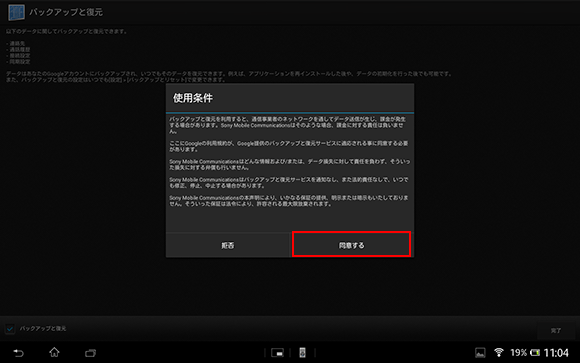
Task: Tap the 19% battery percentage text
Action: point(518,353)
